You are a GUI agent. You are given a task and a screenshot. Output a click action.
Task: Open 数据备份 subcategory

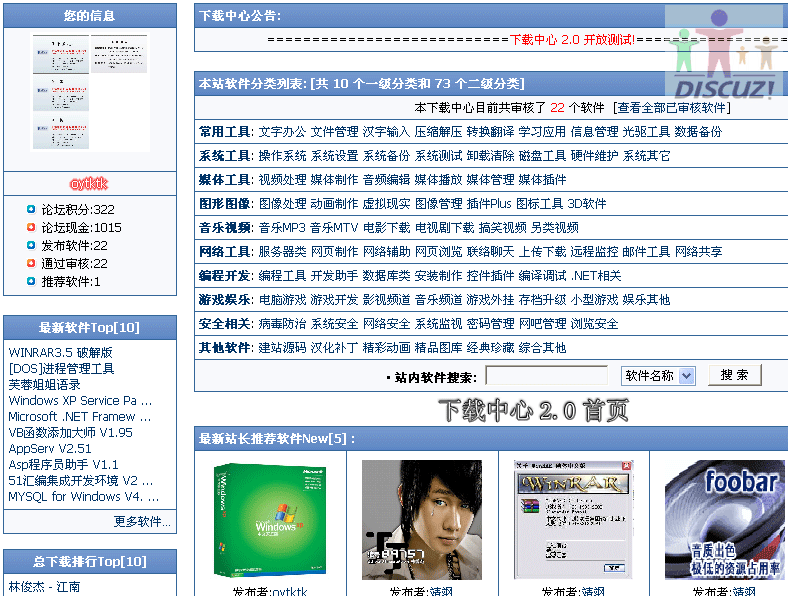click(698, 132)
